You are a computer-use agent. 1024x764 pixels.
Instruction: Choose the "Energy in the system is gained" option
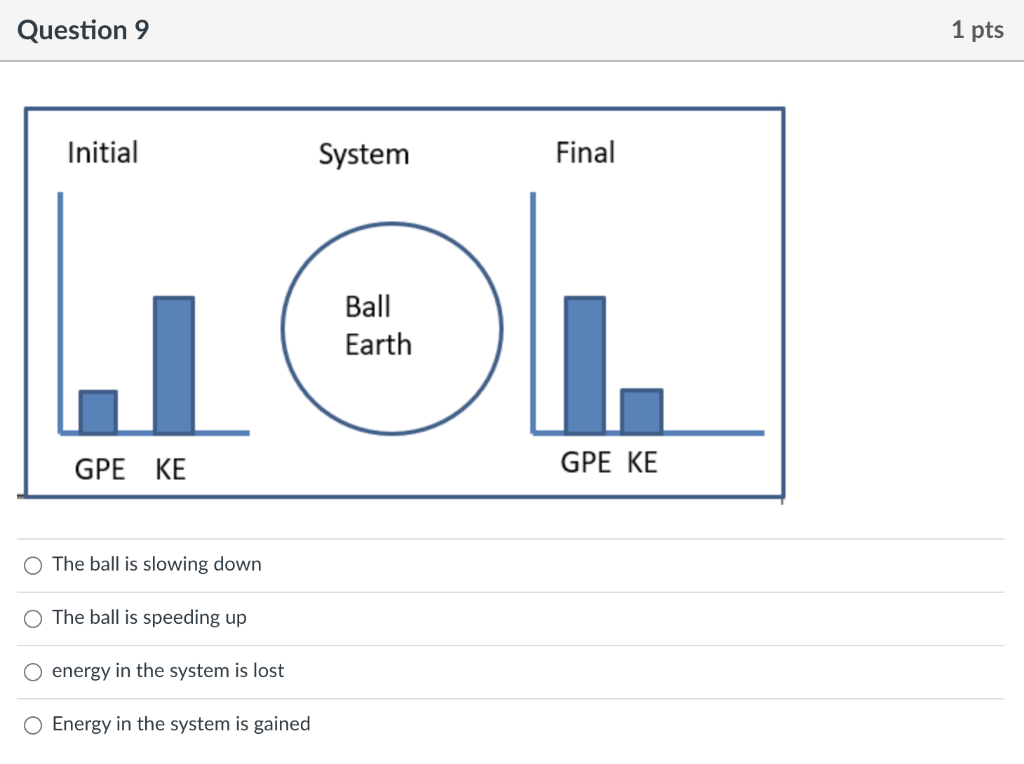pyautogui.click(x=33, y=725)
